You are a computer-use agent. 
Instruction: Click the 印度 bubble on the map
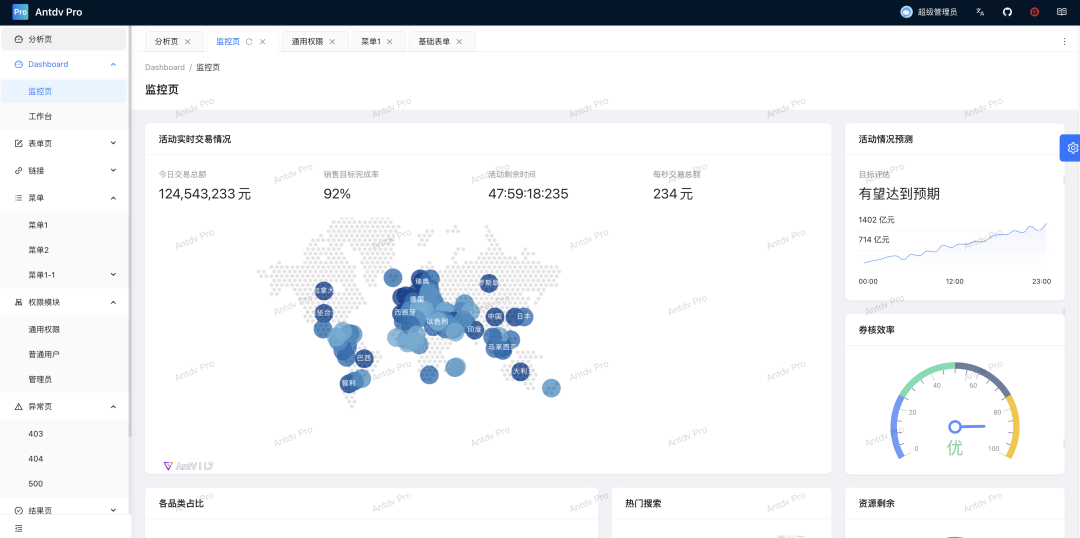475,330
